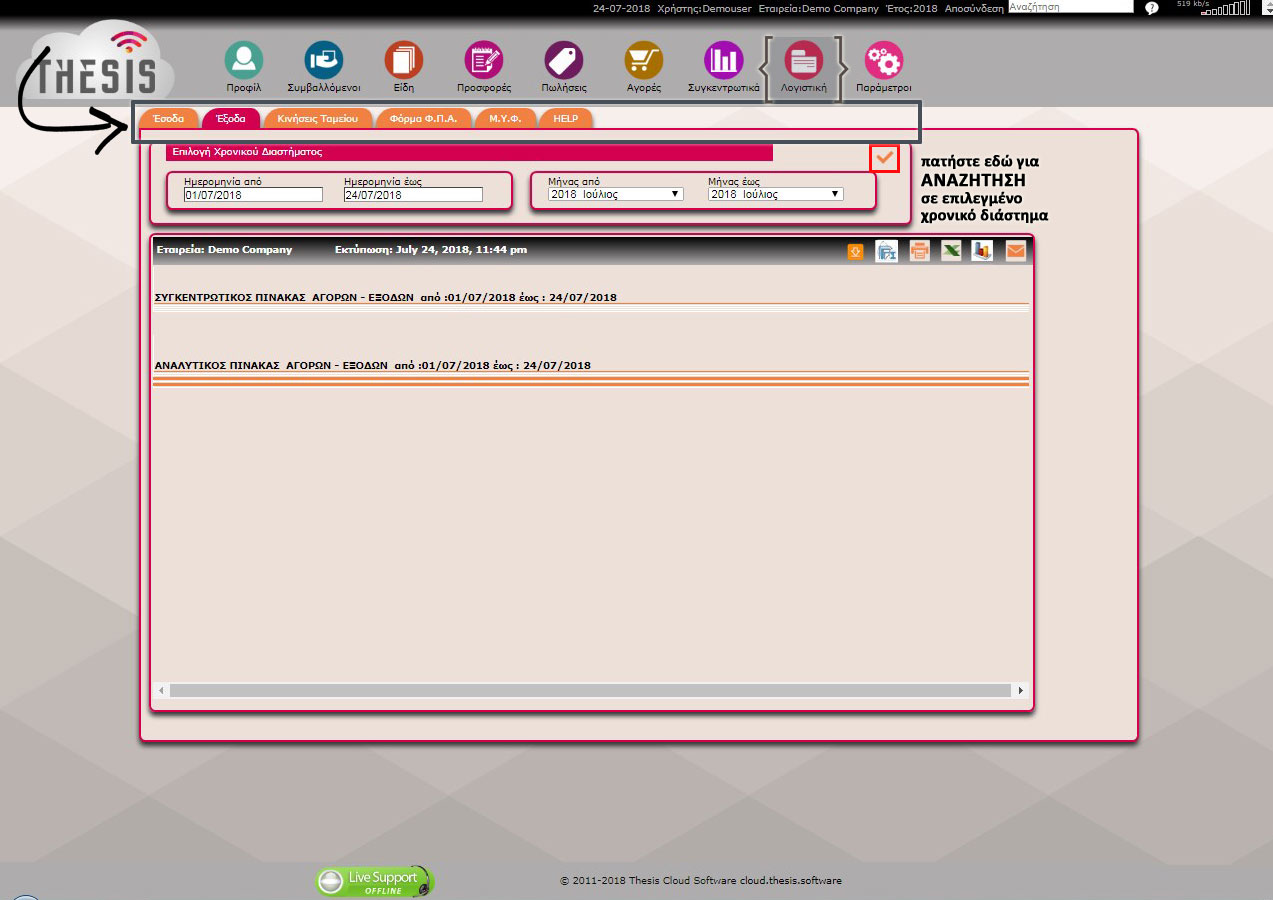Expand the Μήνας έως dropdown
Screen dimensions: 1273x900
(x=775, y=194)
